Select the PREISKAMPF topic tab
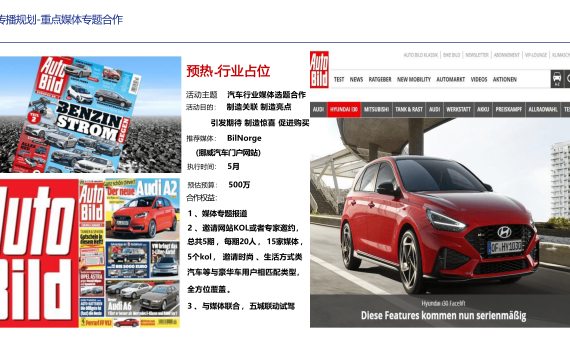570x360 pixels. tap(509, 109)
